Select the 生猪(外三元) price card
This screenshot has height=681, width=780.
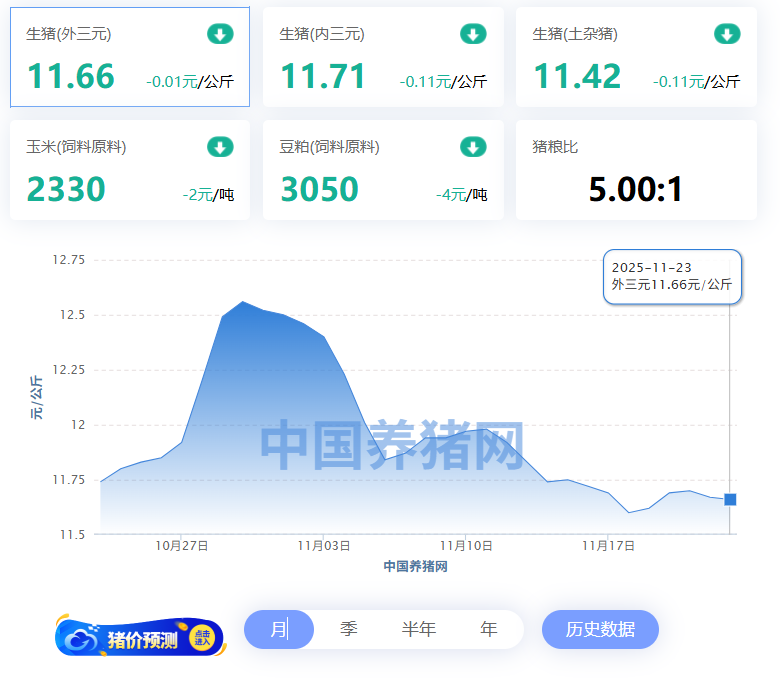point(130,58)
